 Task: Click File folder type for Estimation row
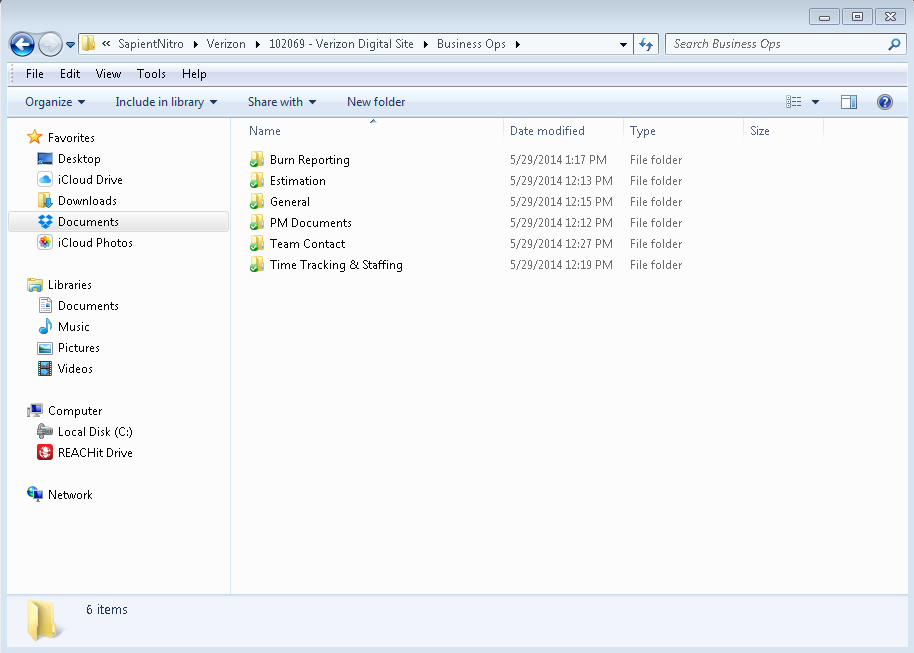656,181
